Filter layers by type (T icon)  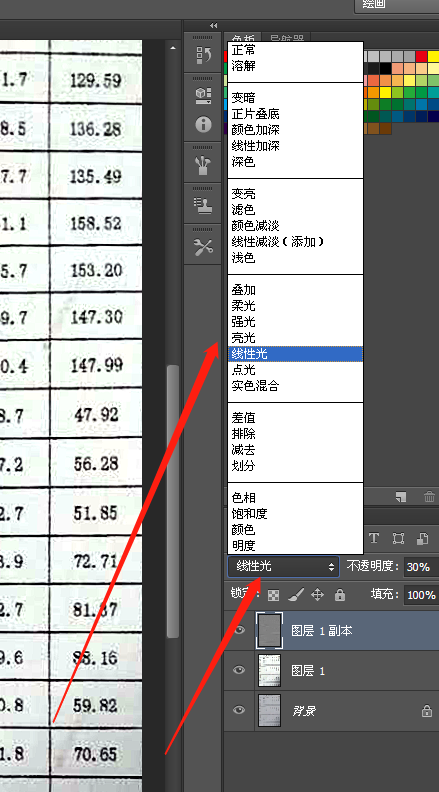tap(374, 538)
